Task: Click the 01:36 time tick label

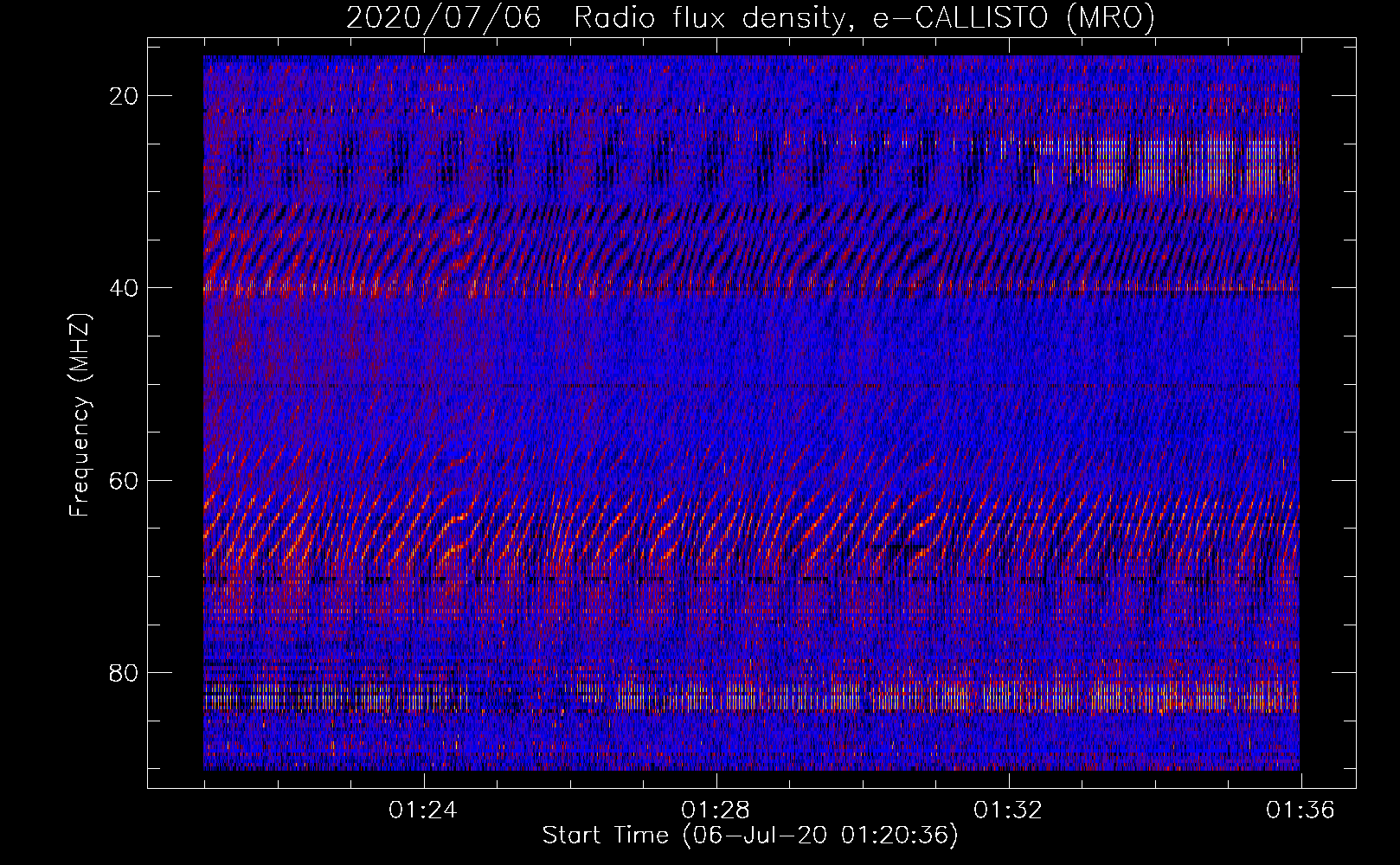Action: click(1300, 811)
